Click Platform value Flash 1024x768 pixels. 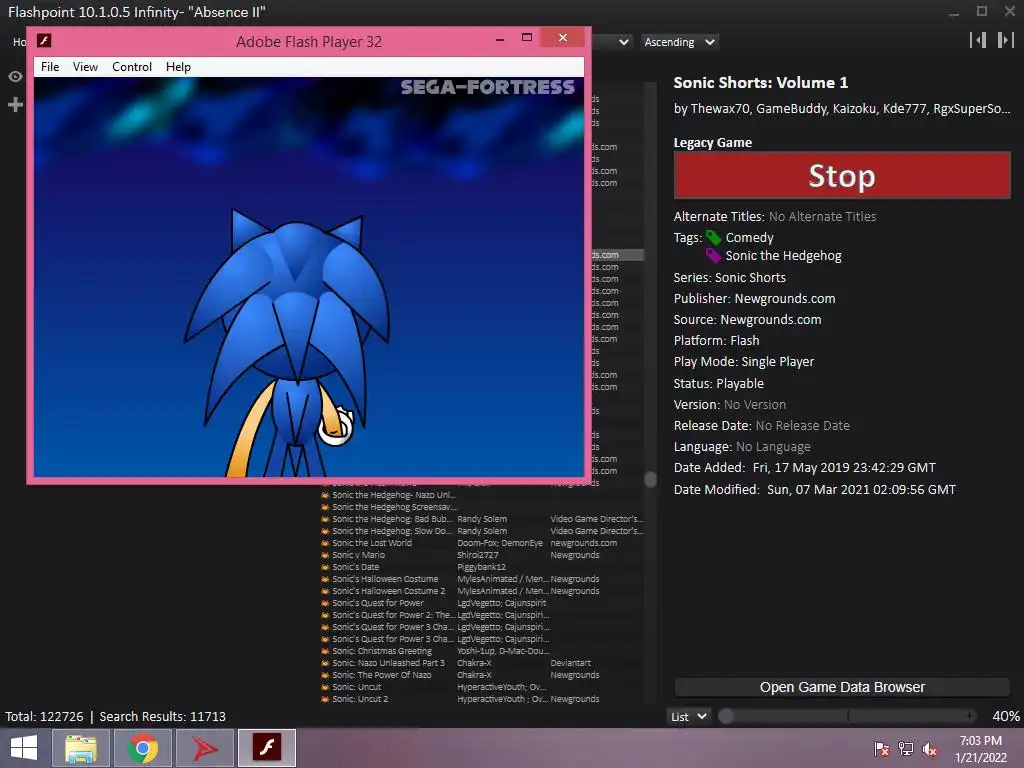click(744, 340)
